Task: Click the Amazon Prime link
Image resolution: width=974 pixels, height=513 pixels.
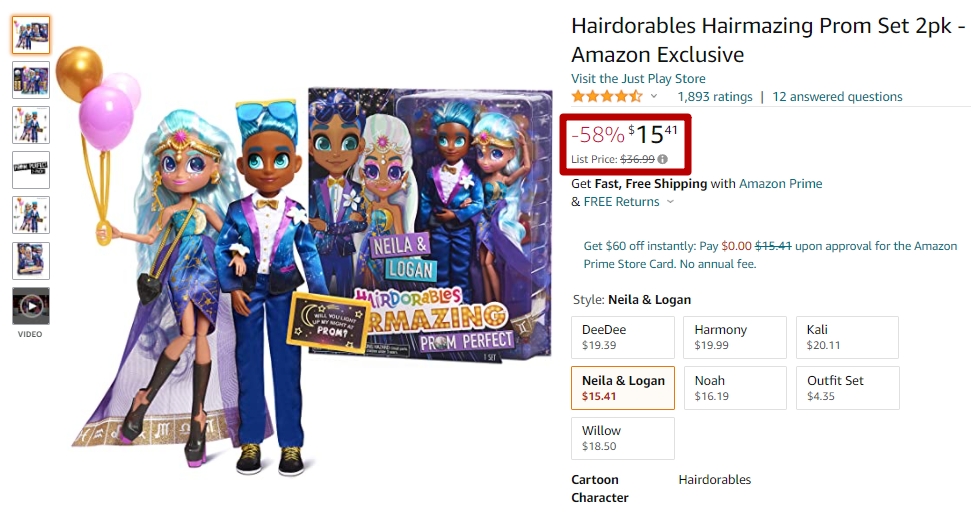Action: 780,184
